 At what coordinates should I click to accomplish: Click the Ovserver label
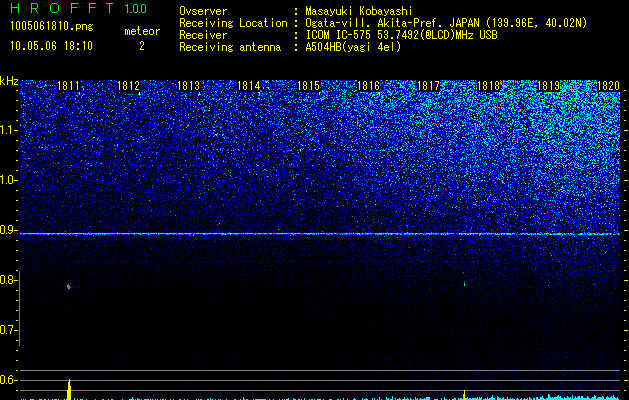pos(203,11)
